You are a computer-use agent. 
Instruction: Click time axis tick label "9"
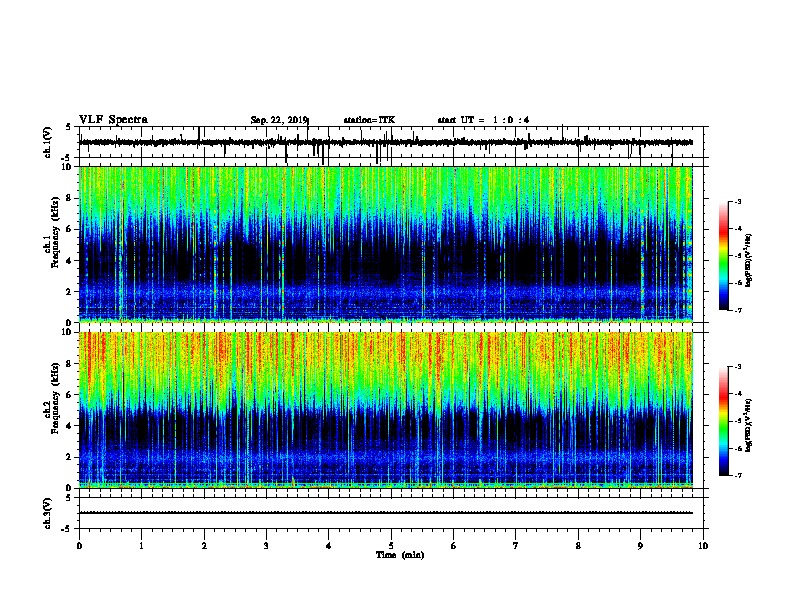pos(640,546)
